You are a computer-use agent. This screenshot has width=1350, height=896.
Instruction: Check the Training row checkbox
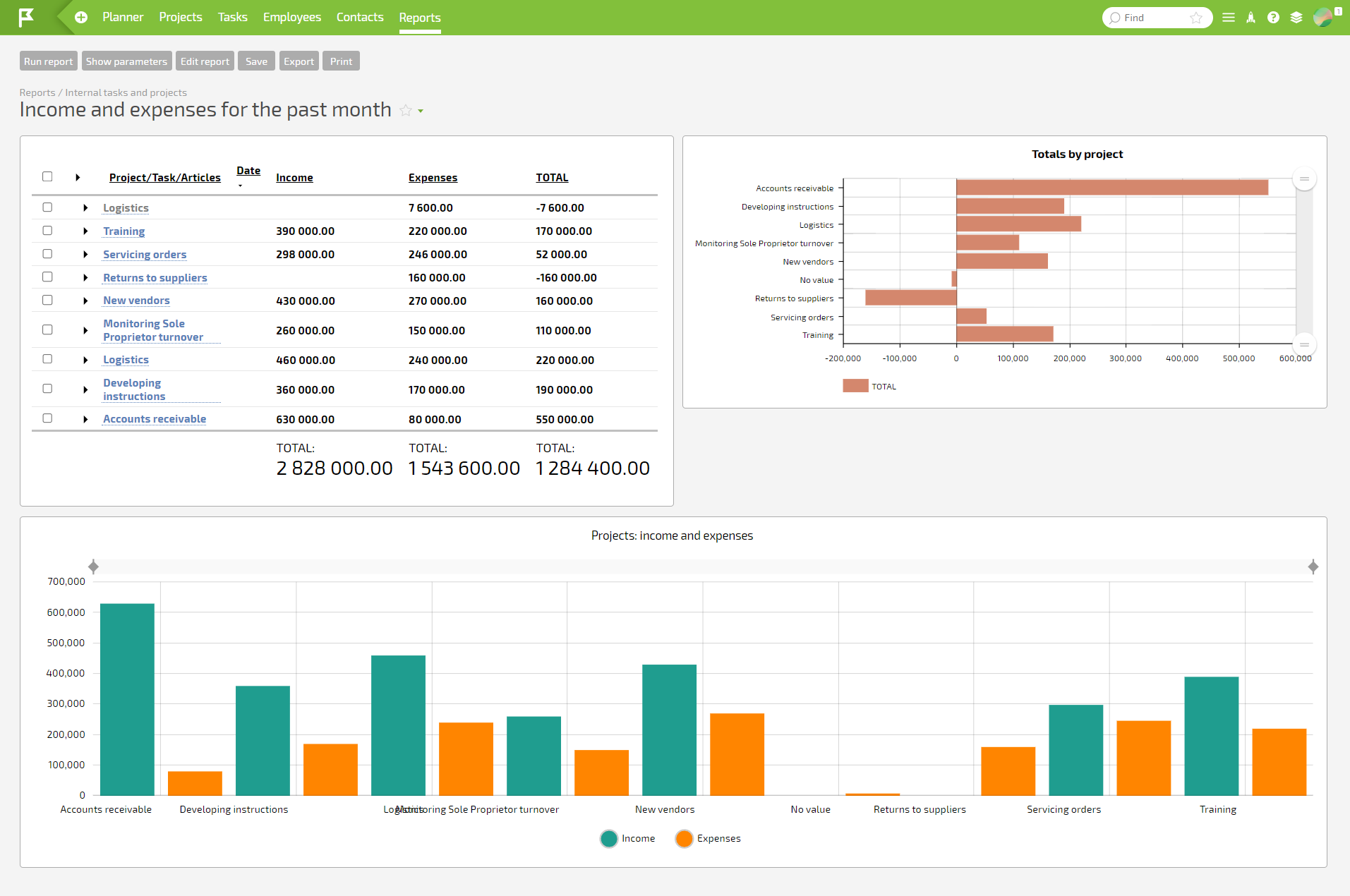click(x=47, y=230)
